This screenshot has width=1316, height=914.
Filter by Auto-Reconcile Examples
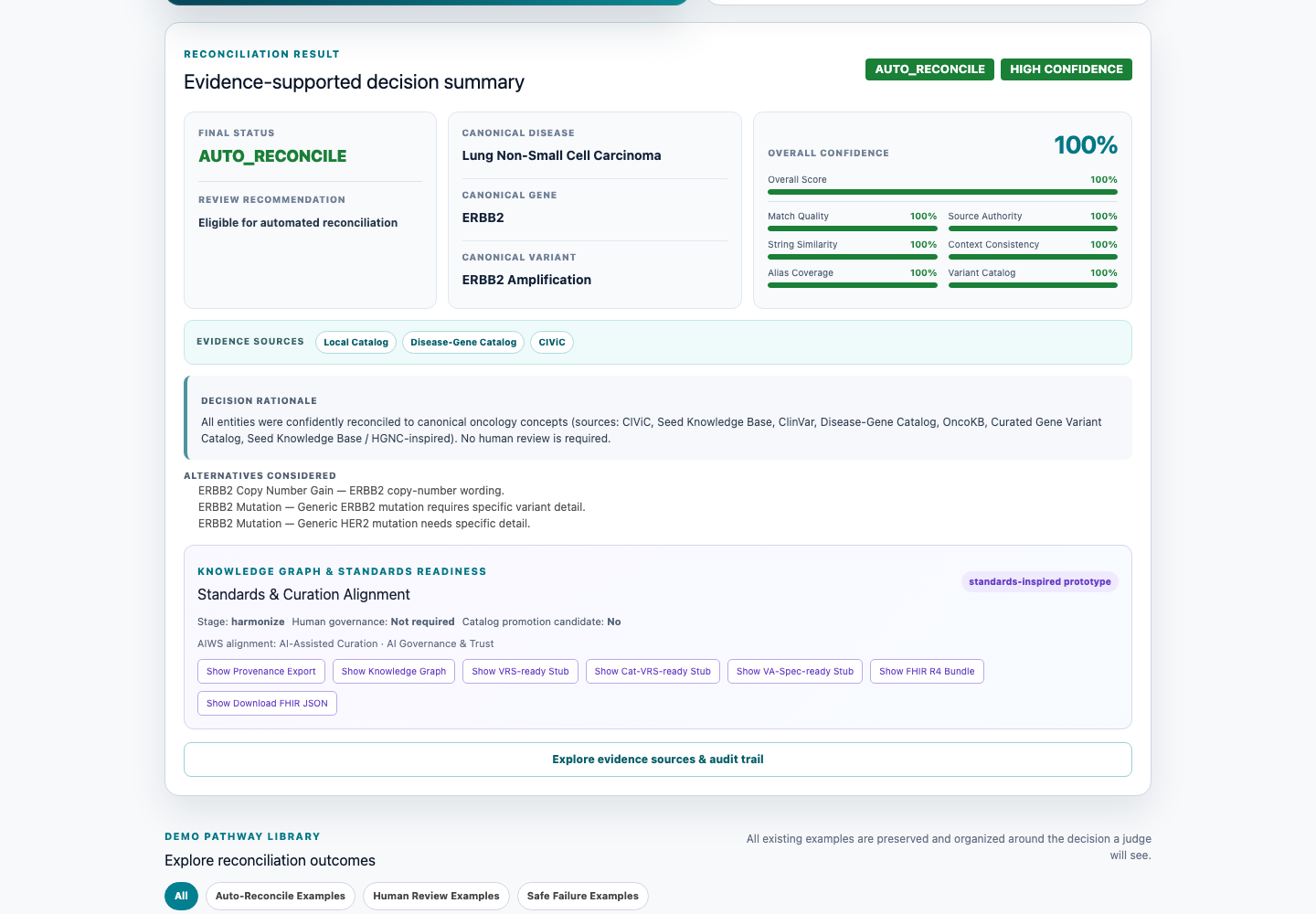tap(281, 896)
